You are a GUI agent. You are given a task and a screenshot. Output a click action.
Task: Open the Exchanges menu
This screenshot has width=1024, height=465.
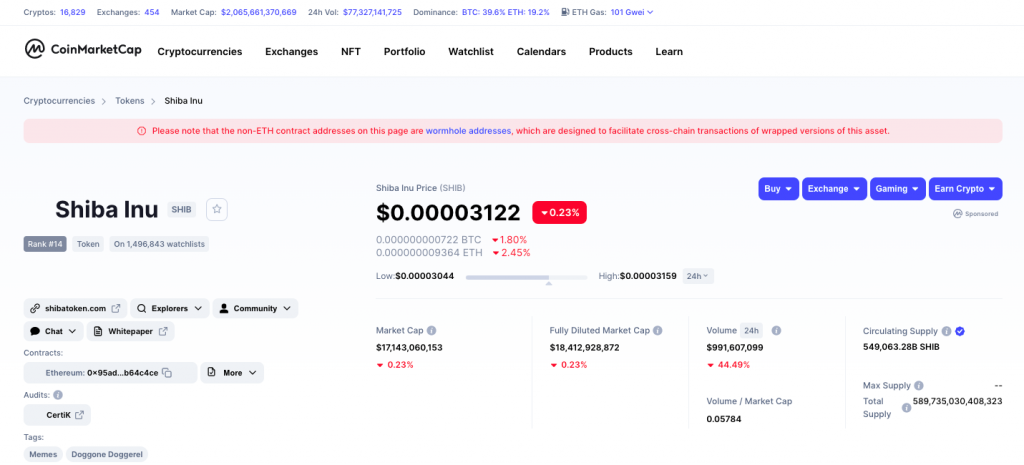291,52
